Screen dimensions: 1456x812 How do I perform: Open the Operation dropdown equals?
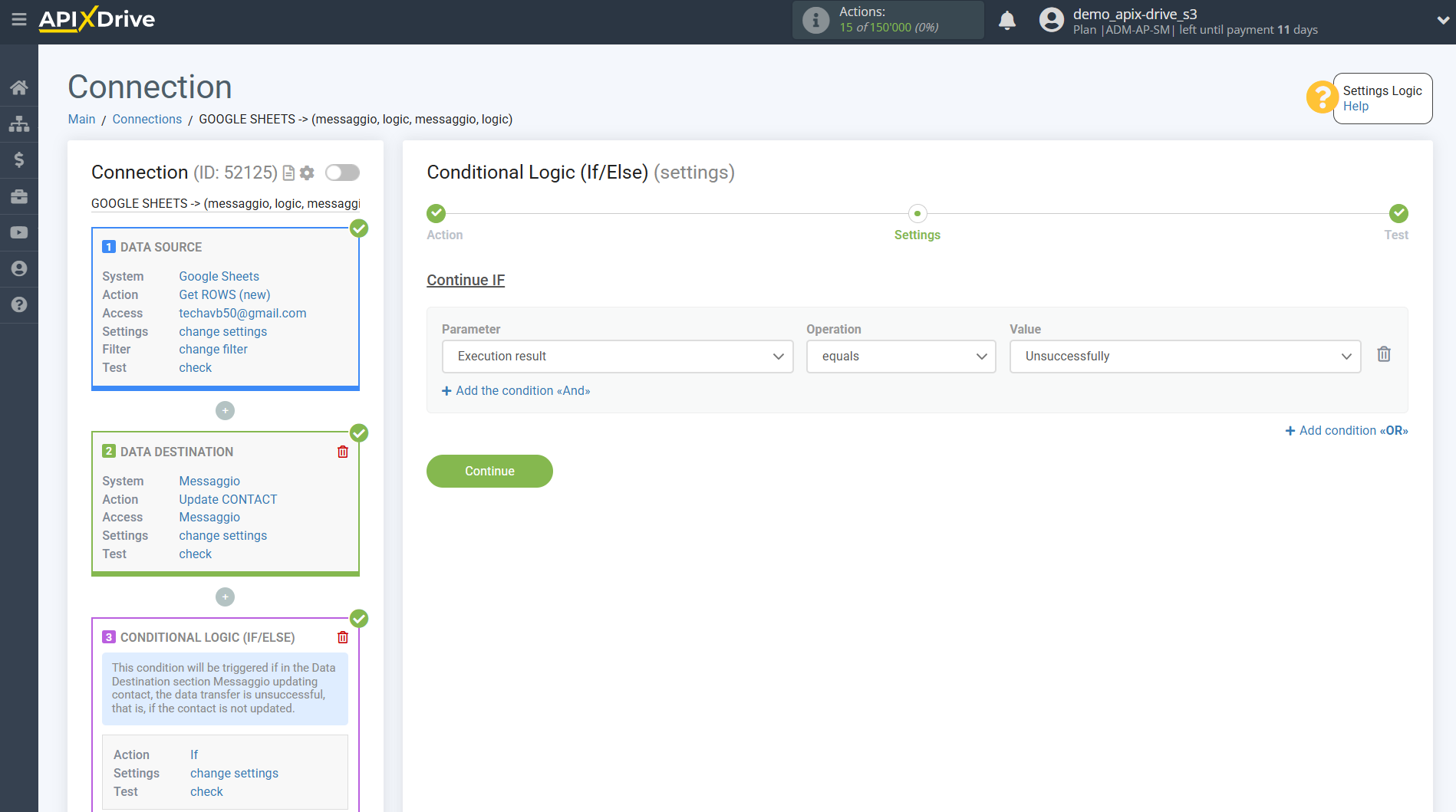coord(901,357)
